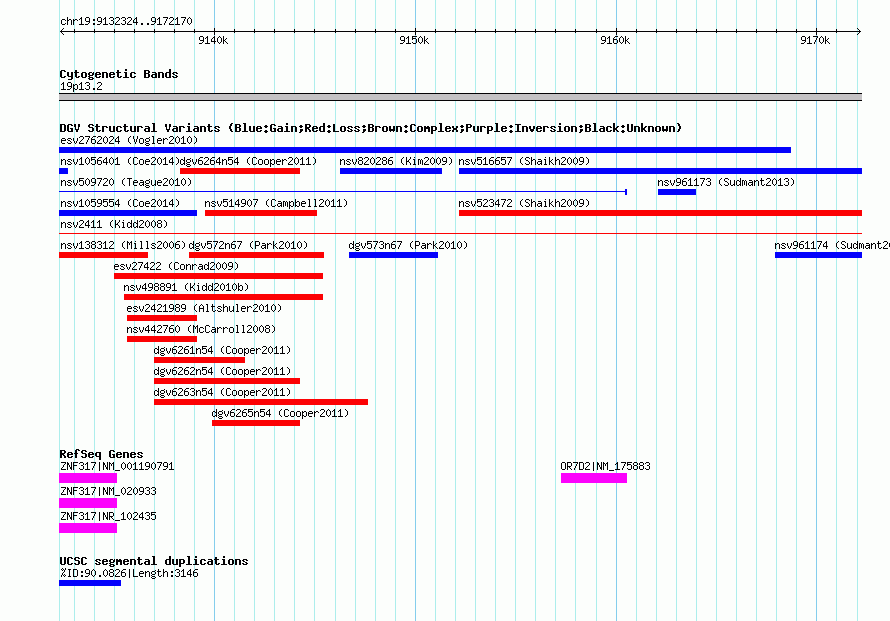Select dgv6262n54 (Cooper2011) label

click(x=222, y=371)
